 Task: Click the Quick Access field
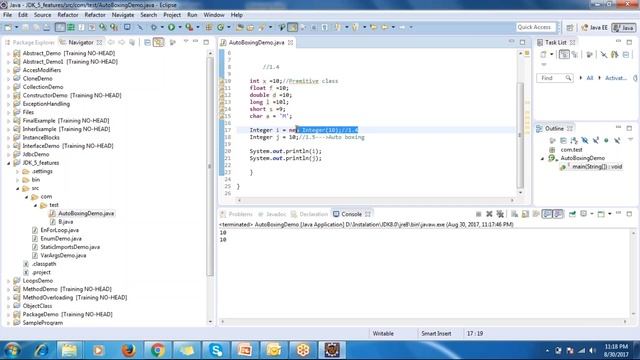click(x=536, y=27)
